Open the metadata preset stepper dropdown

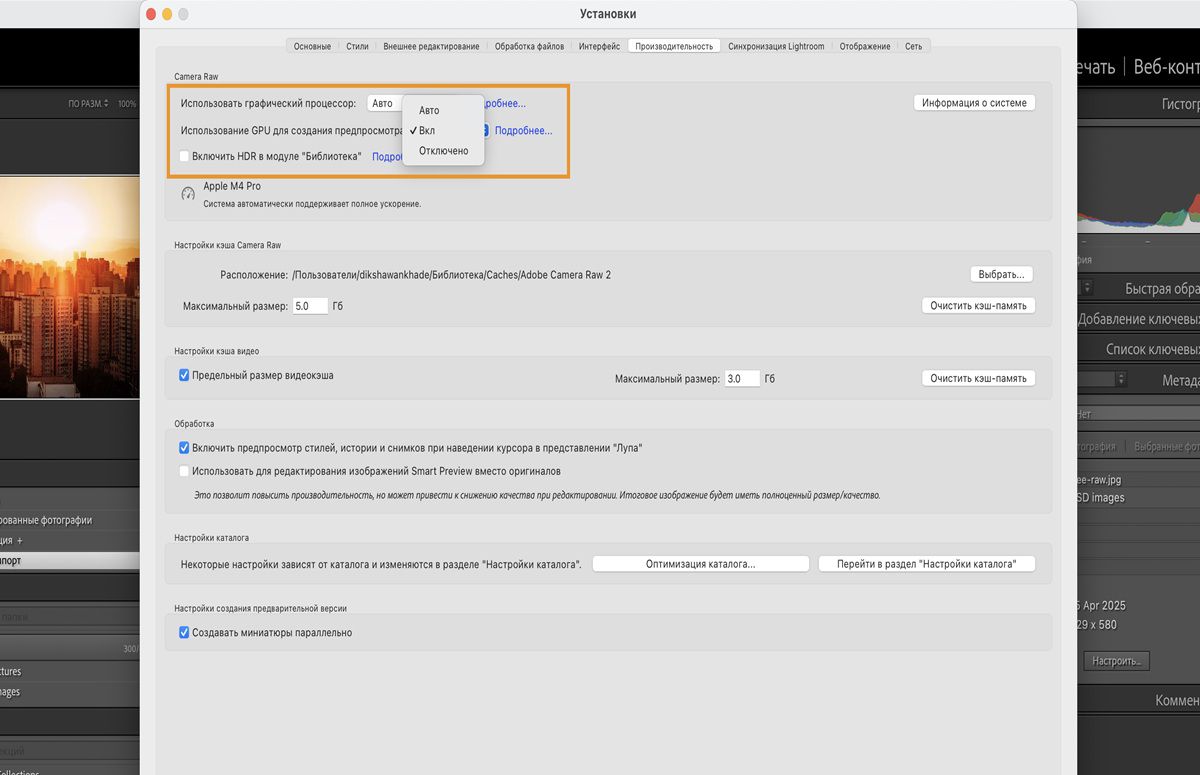[x=1121, y=380]
